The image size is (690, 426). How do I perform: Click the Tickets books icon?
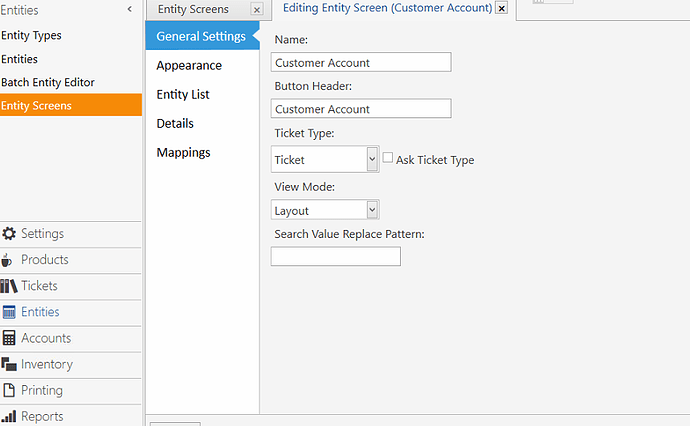click(9, 286)
